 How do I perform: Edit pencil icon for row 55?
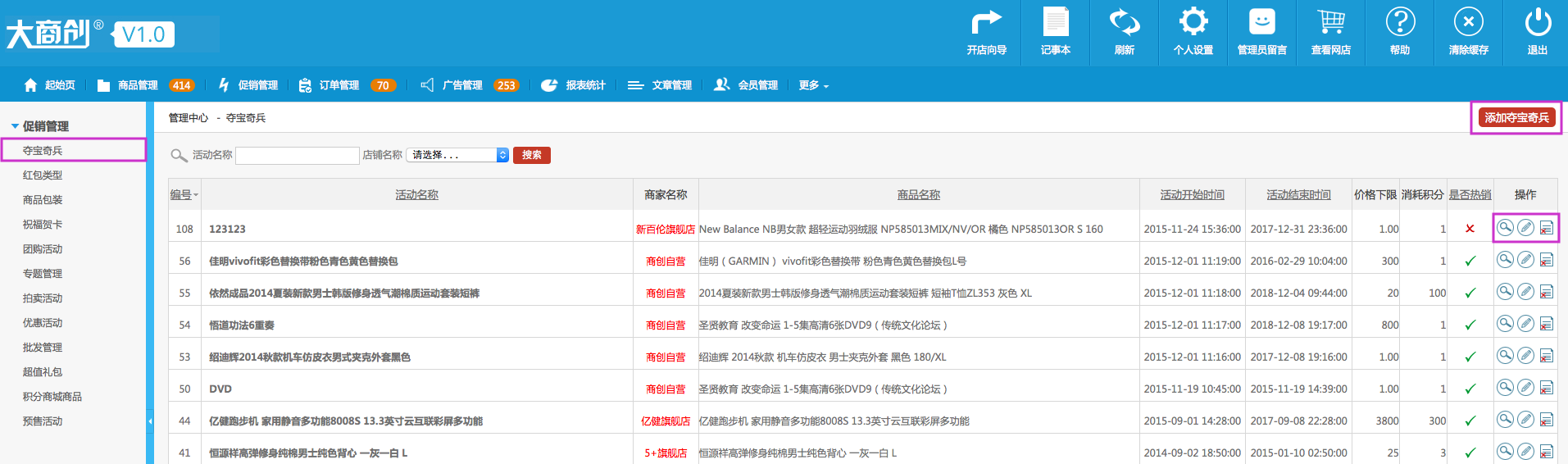tap(1525, 292)
